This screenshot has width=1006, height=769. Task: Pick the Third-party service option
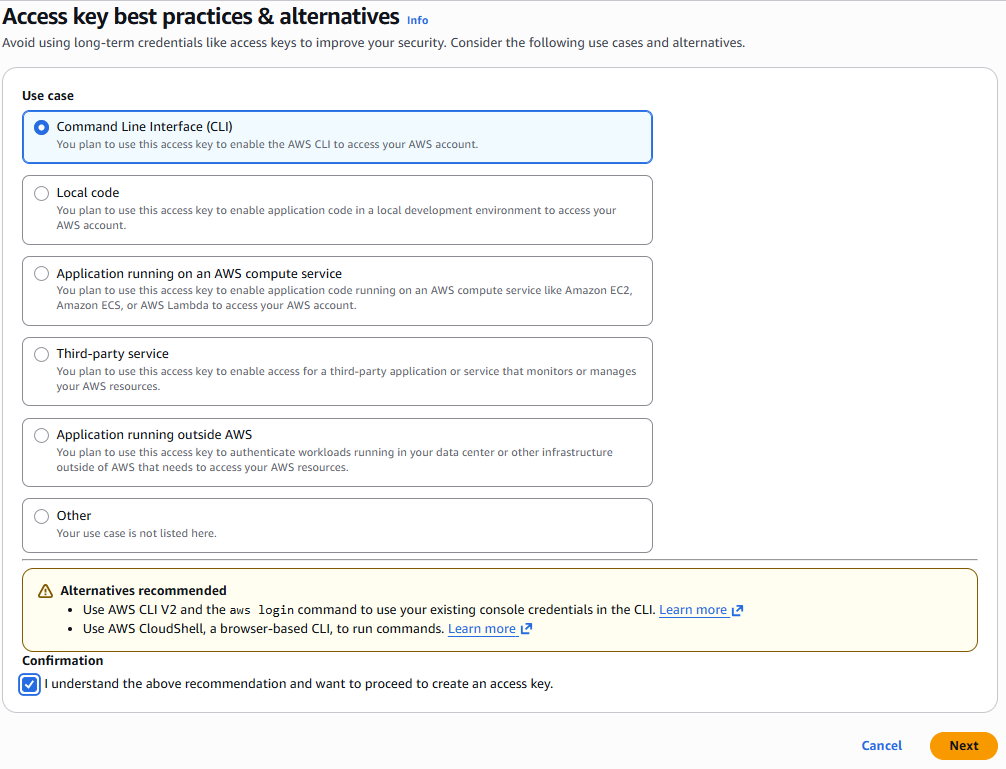[x=41, y=354]
